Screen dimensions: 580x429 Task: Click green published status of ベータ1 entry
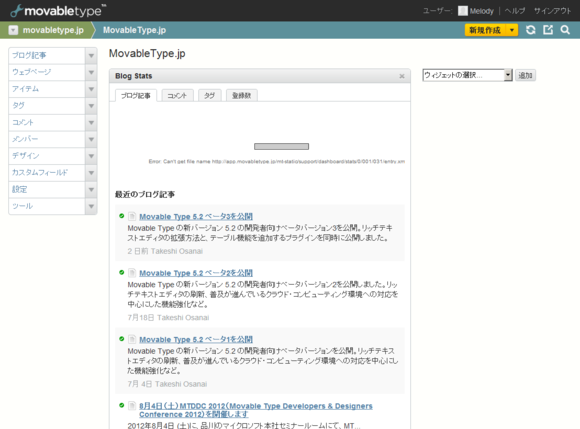pyautogui.click(x=121, y=338)
